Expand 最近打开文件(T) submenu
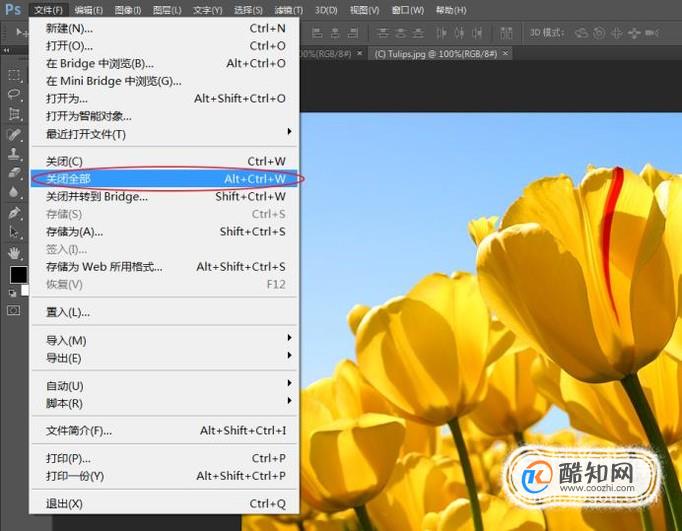The height and width of the screenshot is (531, 682). coord(164,134)
